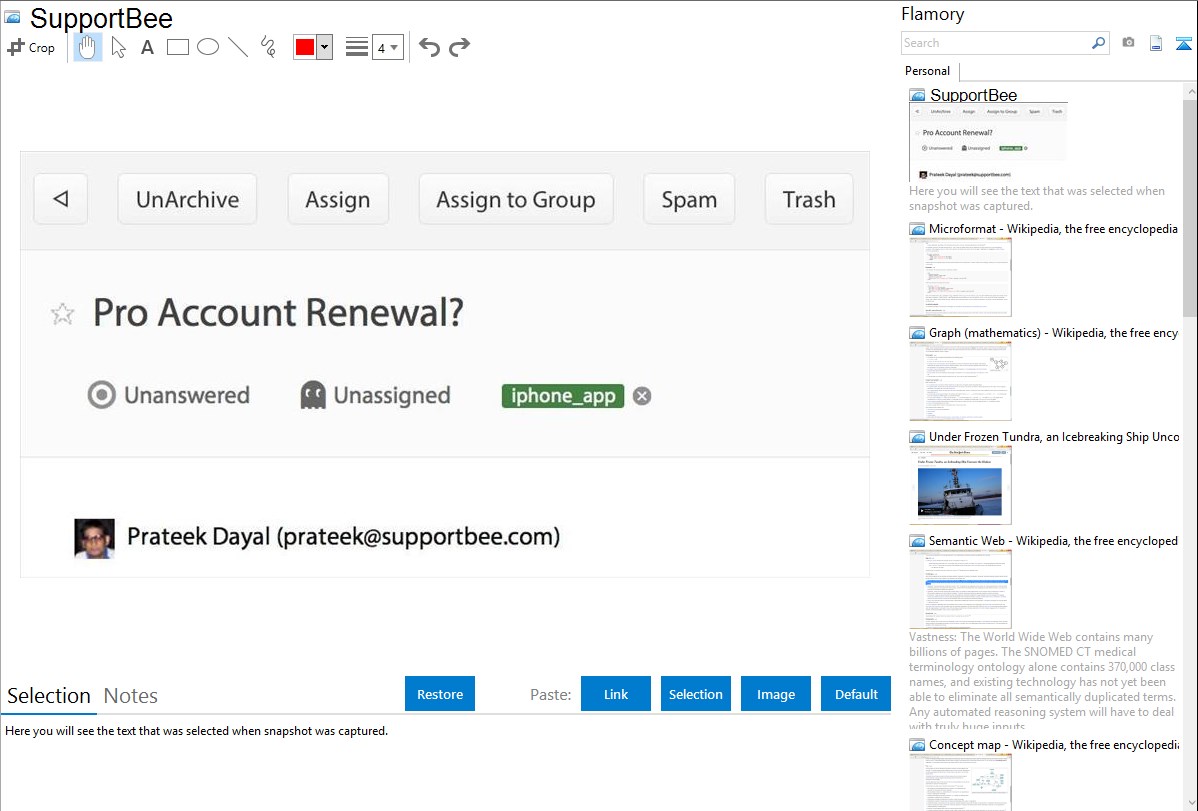Switch to the Notes tab
The image size is (1198, 811).
click(131, 696)
